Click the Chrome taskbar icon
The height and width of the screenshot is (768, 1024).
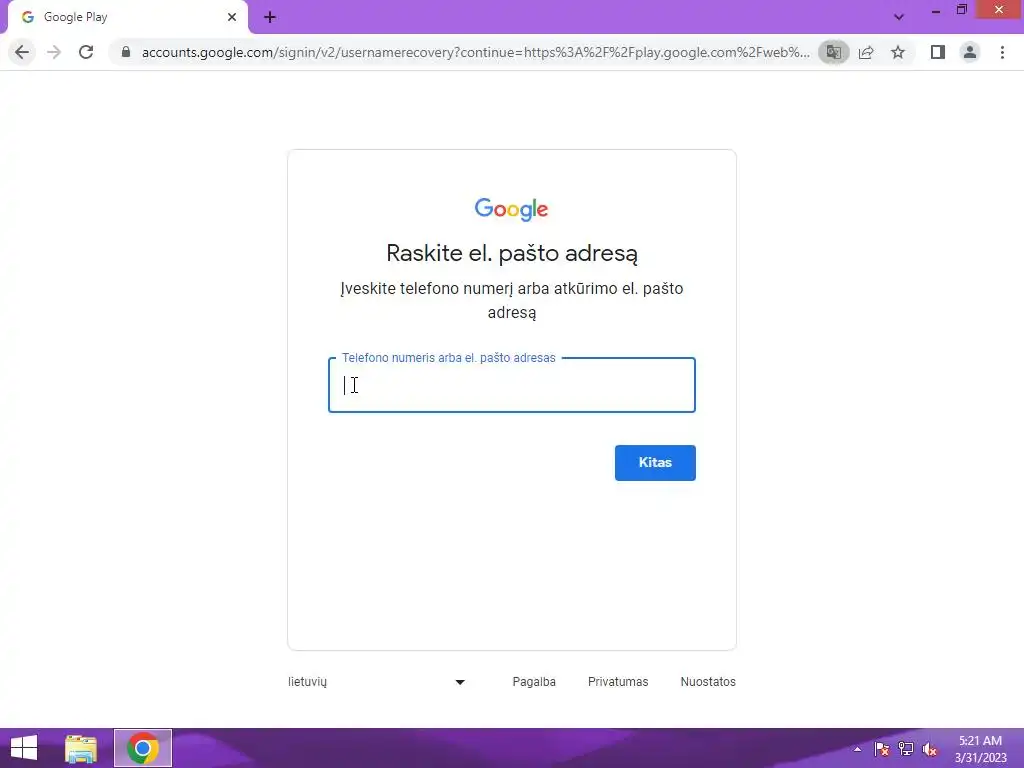(x=143, y=748)
